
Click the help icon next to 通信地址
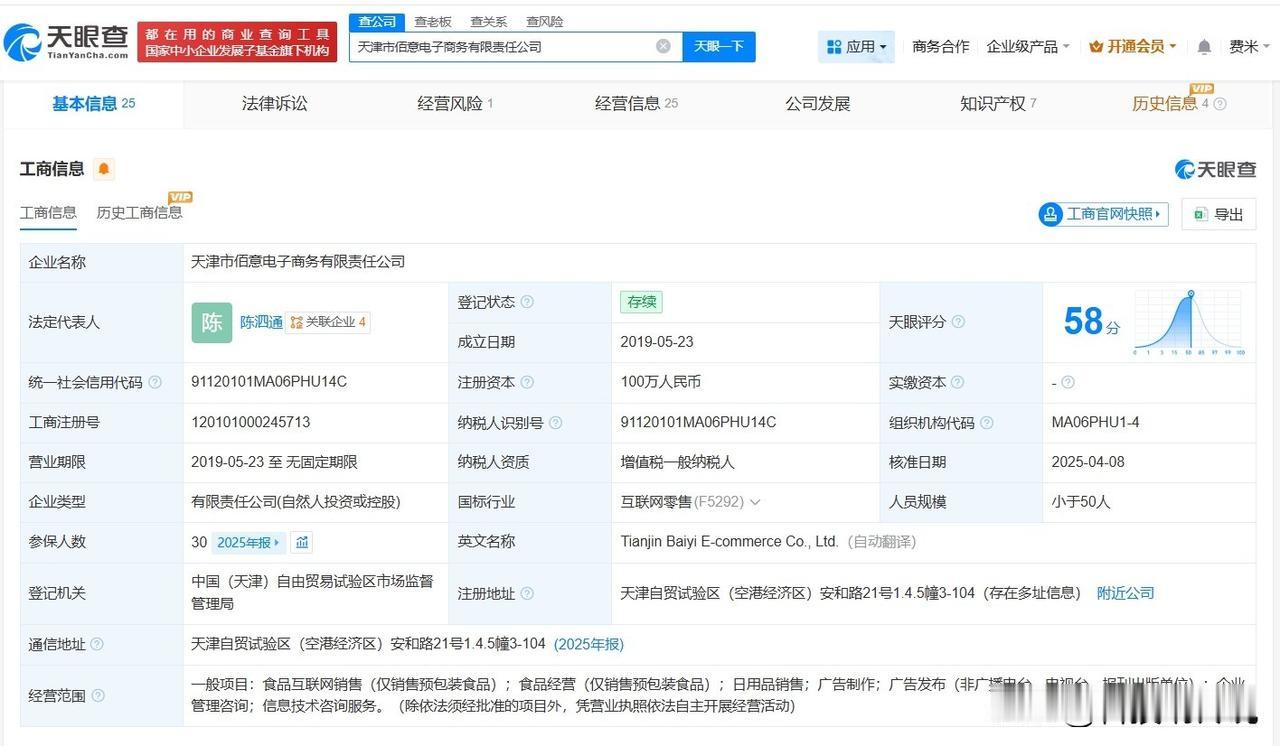97,645
